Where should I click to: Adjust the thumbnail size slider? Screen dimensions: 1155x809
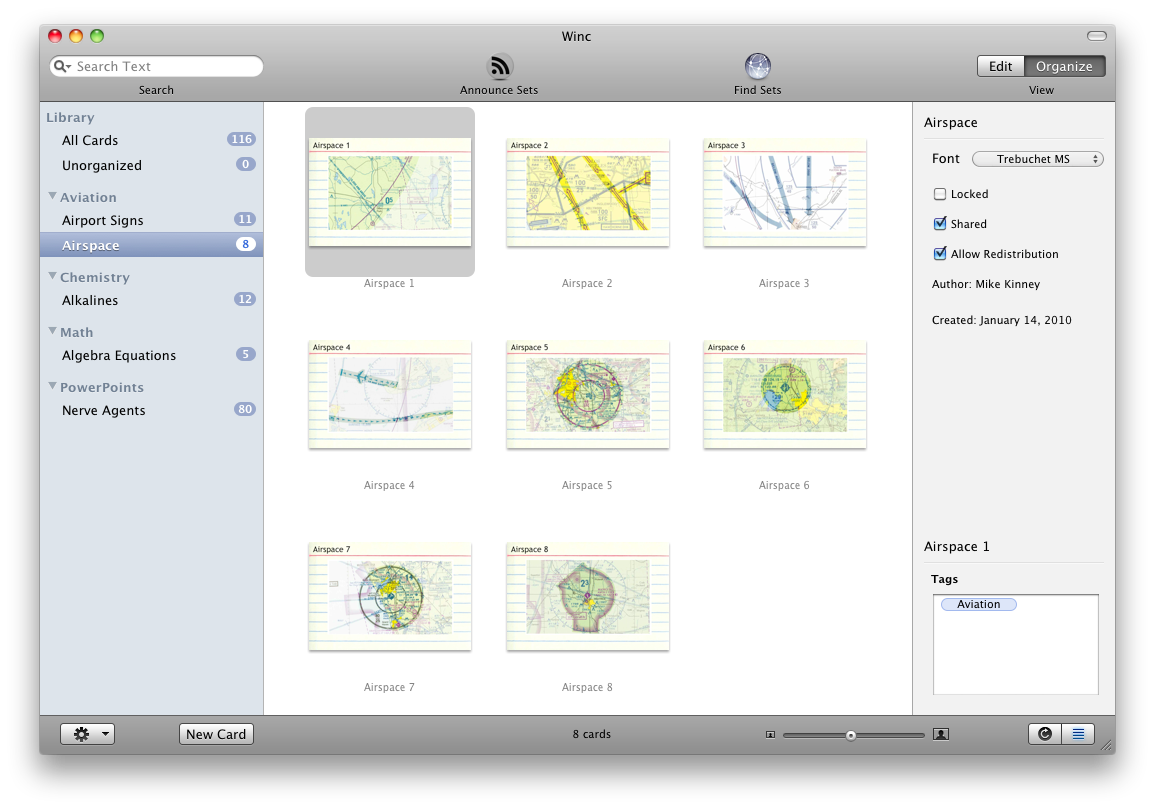(851, 735)
